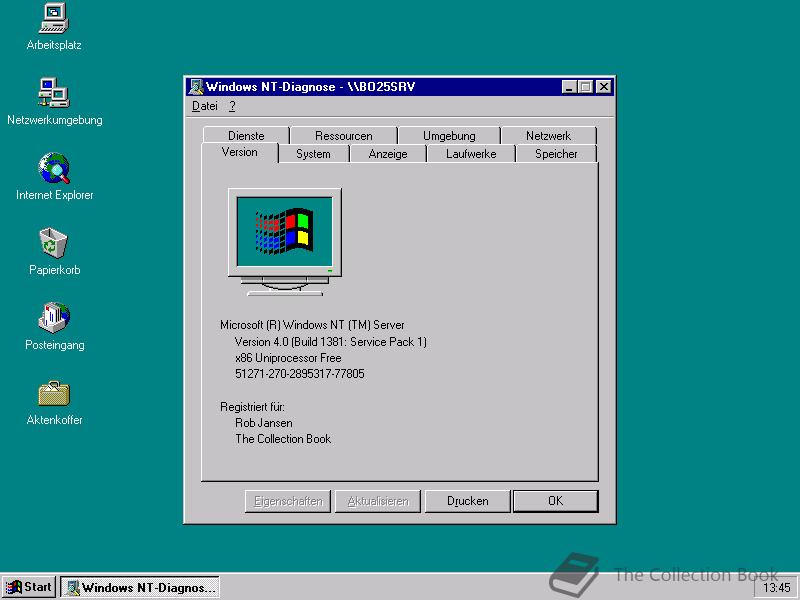Click the "Microsoft (R) Windows NT (TM) Server" line
800x600 pixels.
coord(312,325)
